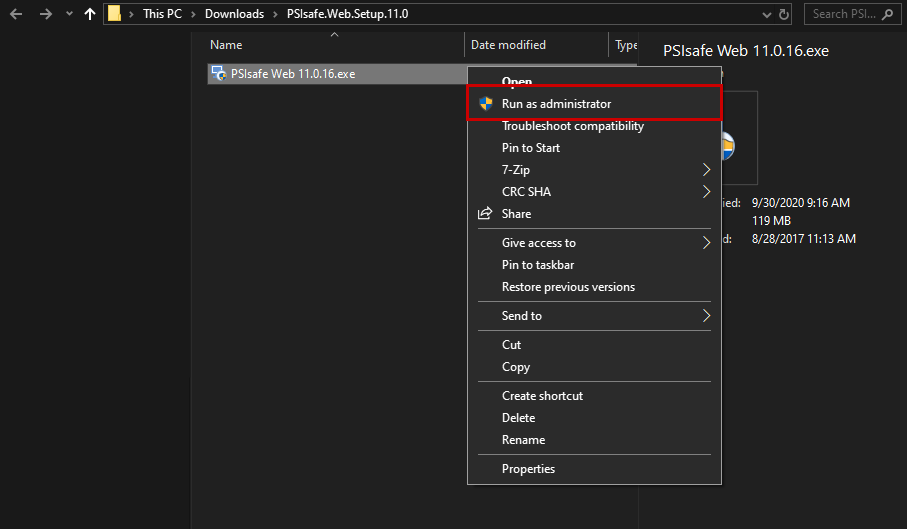Click date 9/30/2020 9:16 AM
The height and width of the screenshot is (529, 907).
(801, 203)
